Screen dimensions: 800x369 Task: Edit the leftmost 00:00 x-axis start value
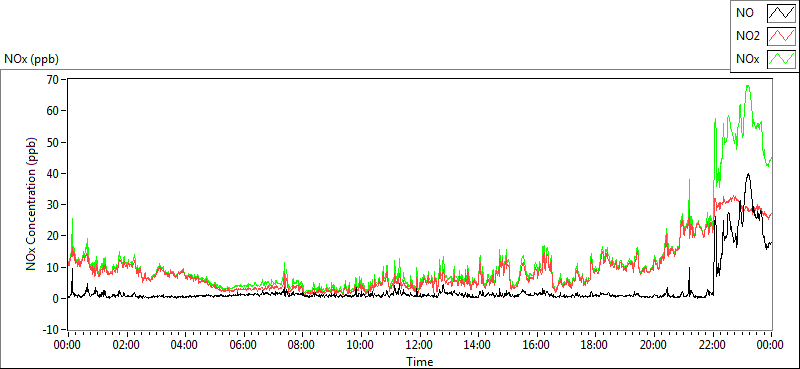68,346
